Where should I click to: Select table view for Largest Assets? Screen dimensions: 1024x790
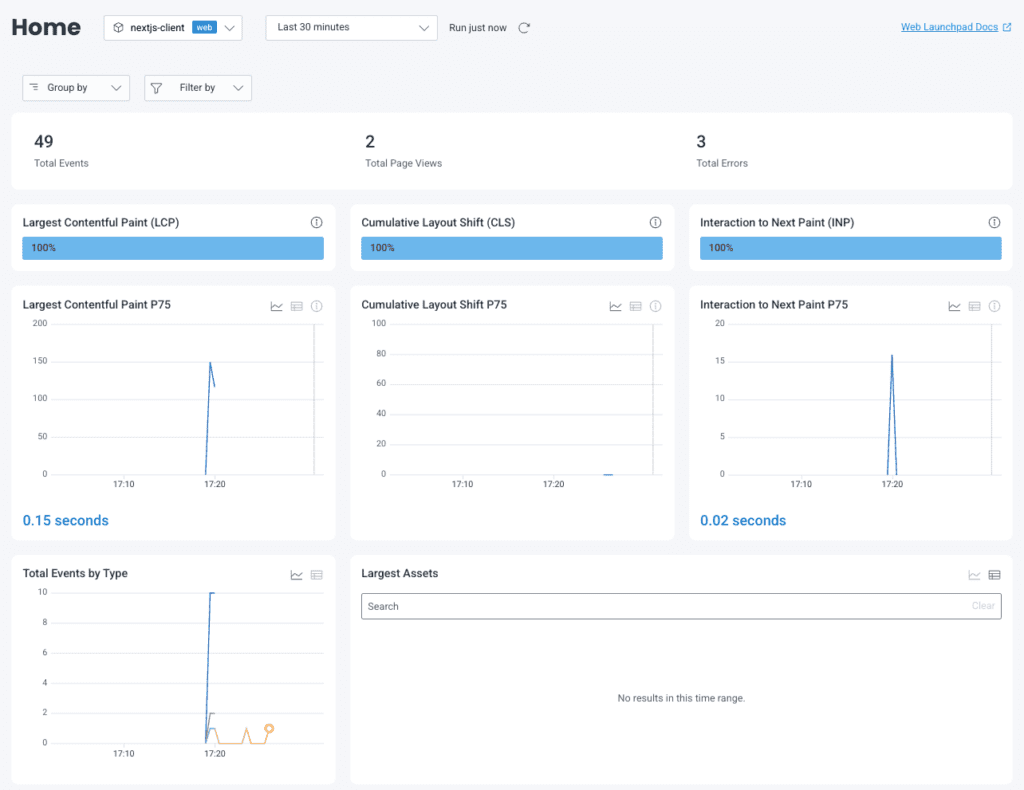click(x=994, y=575)
